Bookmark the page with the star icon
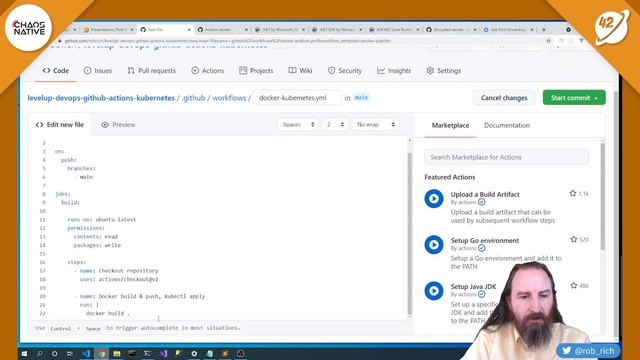This screenshot has width=640, height=360. point(549,41)
